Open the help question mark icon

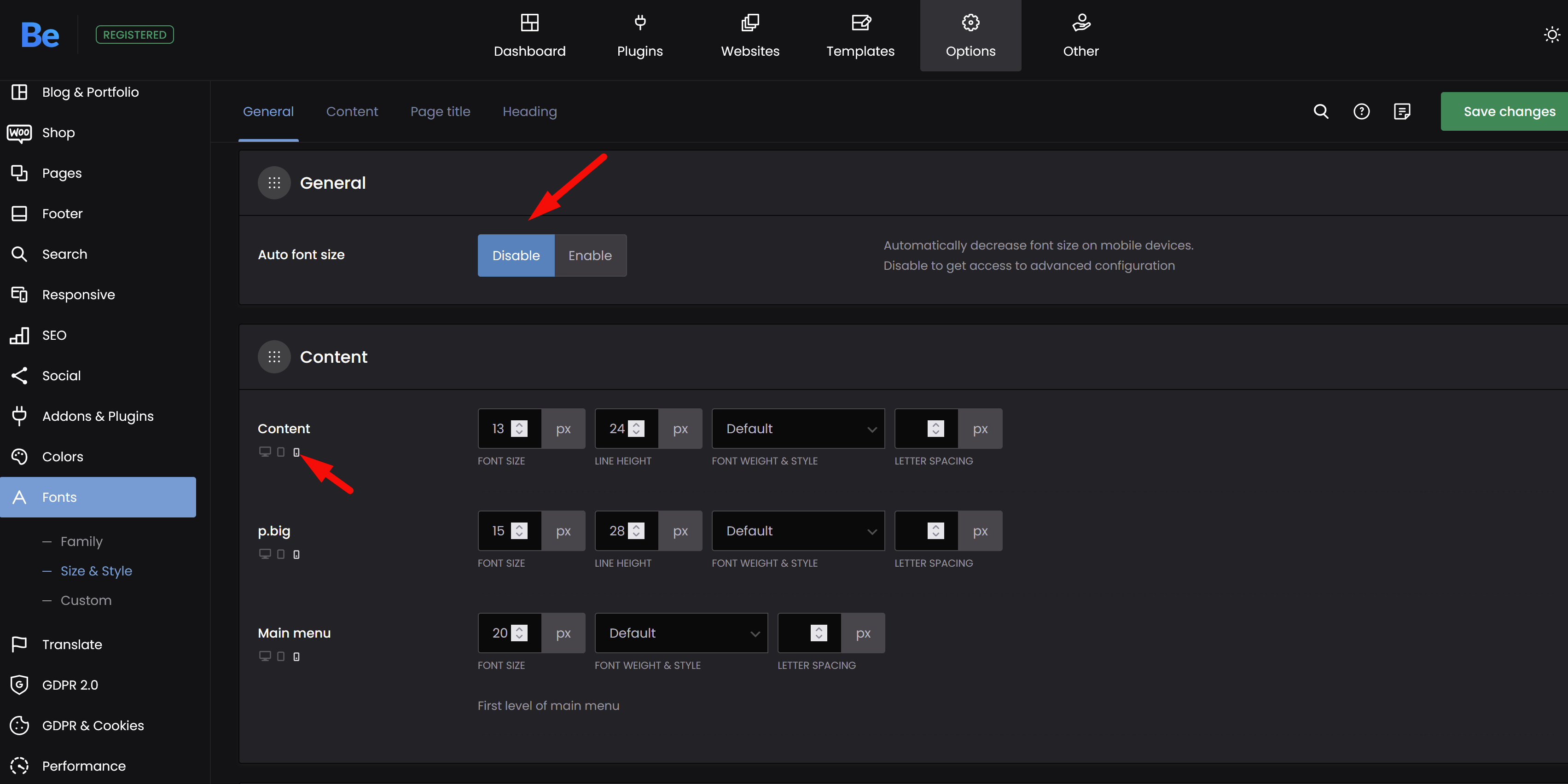click(x=1361, y=111)
